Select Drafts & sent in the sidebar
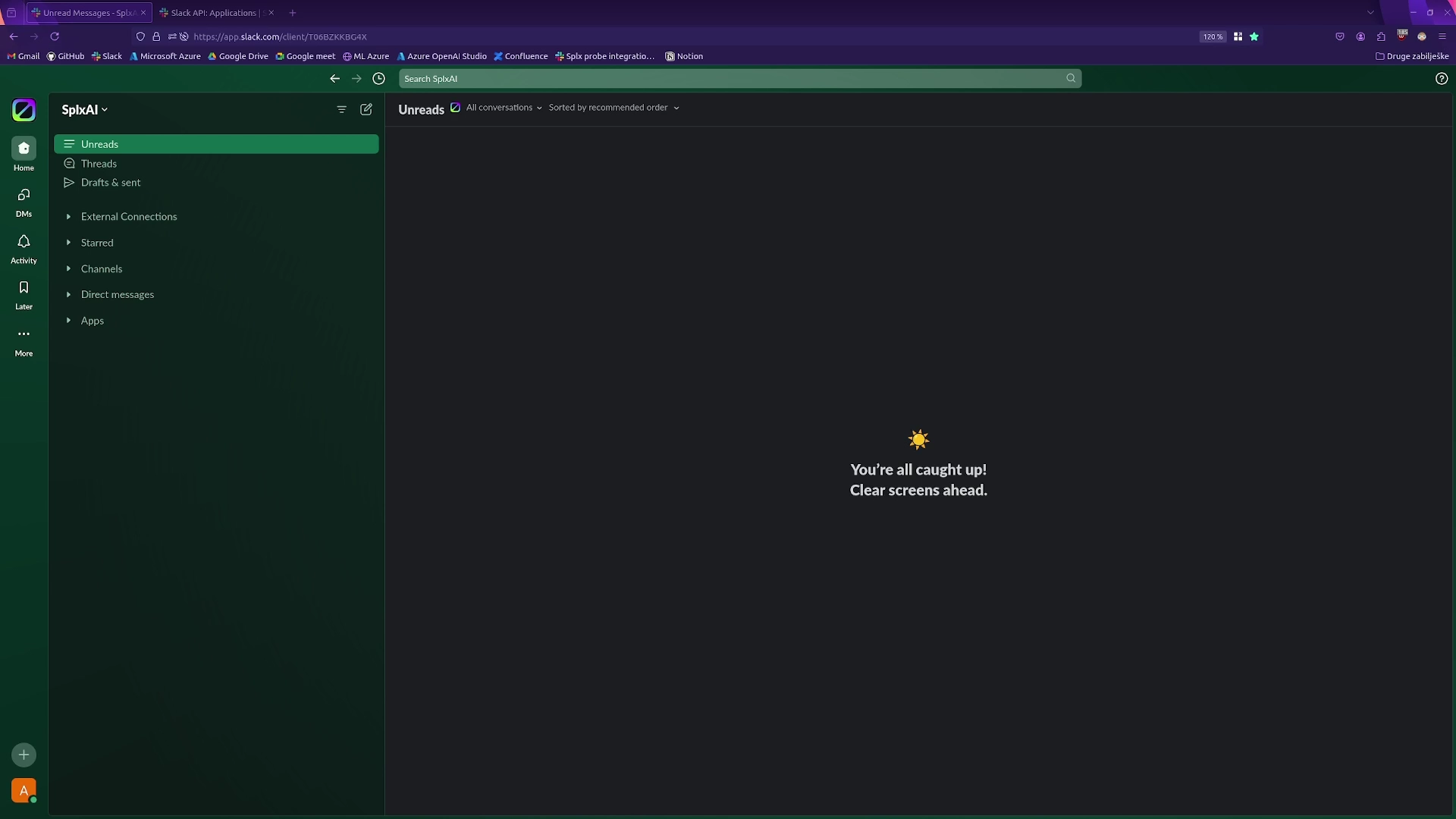Image resolution: width=1456 pixels, height=819 pixels. tap(111, 183)
